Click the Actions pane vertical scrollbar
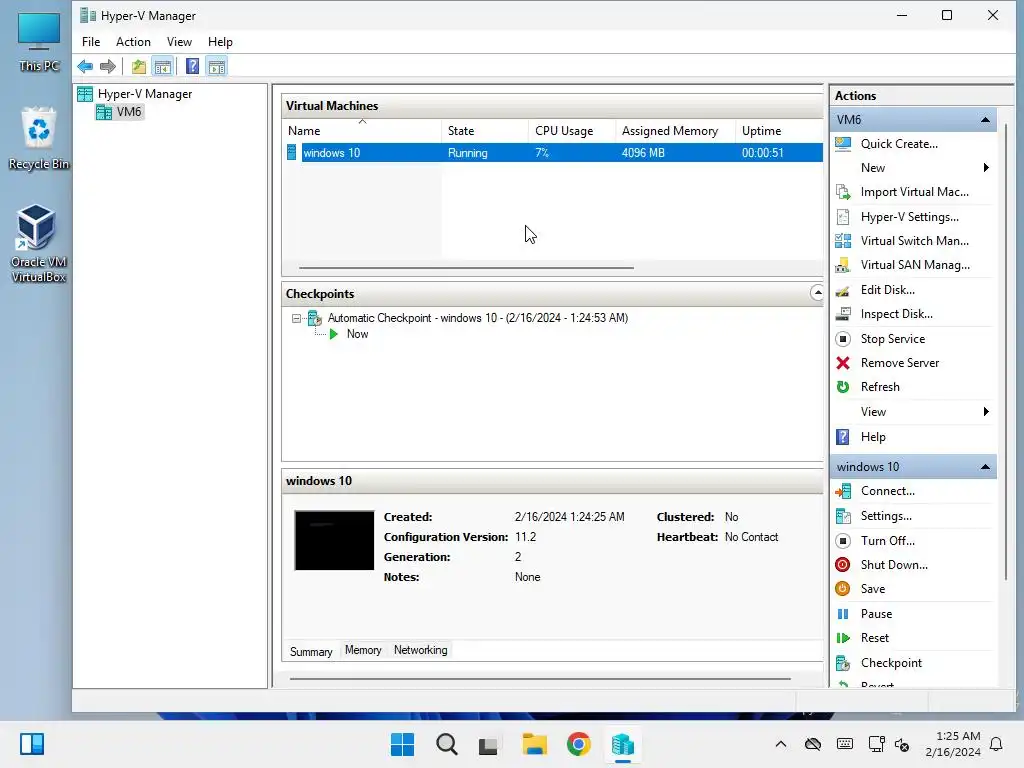 [x=1005, y=353]
